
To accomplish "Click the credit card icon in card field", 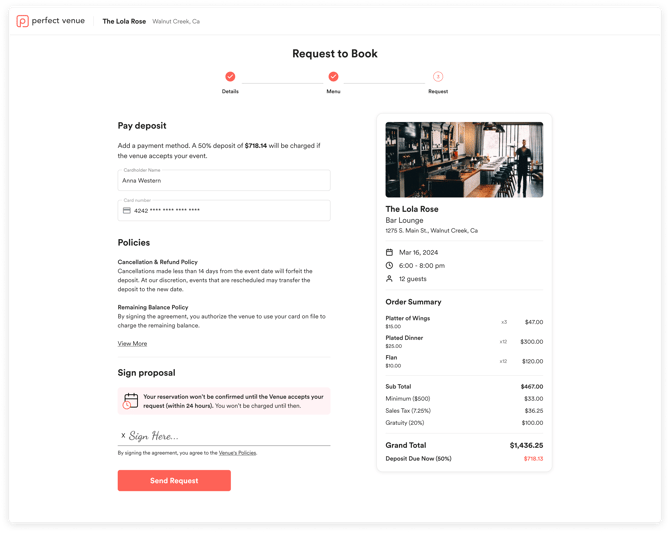I will pos(127,211).
